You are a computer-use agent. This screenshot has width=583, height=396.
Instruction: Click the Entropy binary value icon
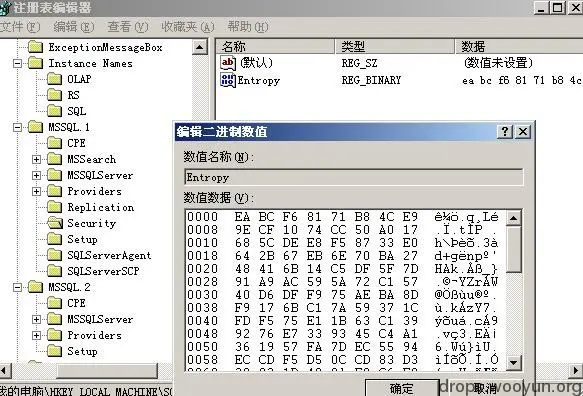[x=228, y=80]
